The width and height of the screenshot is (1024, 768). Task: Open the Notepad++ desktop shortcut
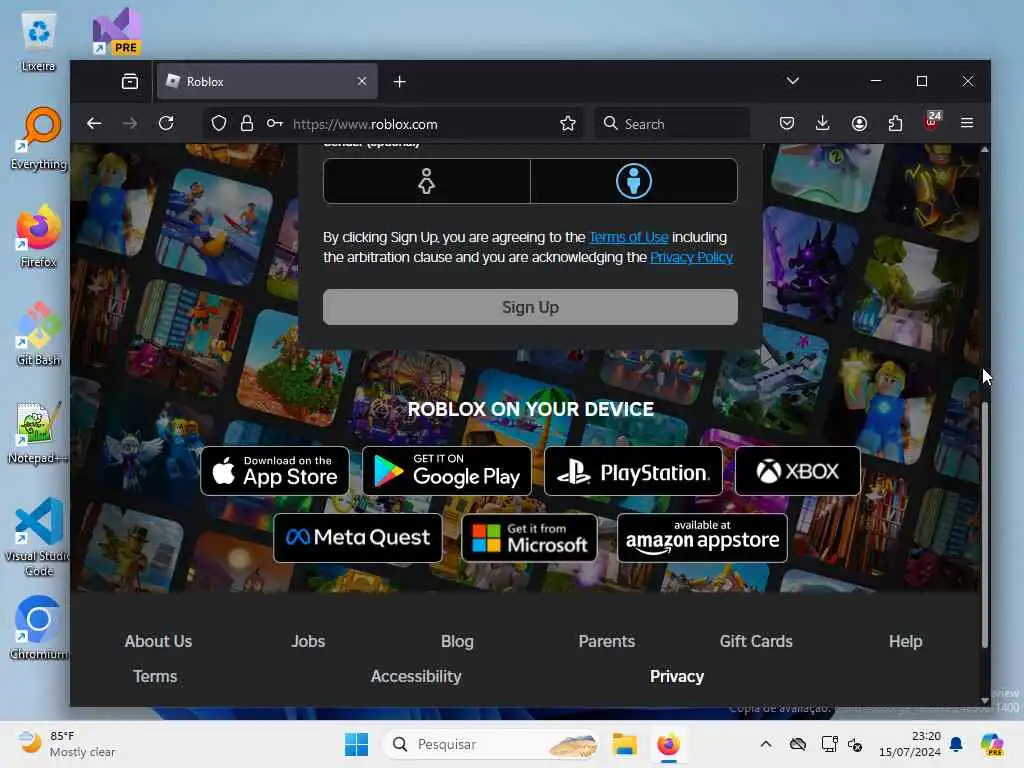(39, 432)
